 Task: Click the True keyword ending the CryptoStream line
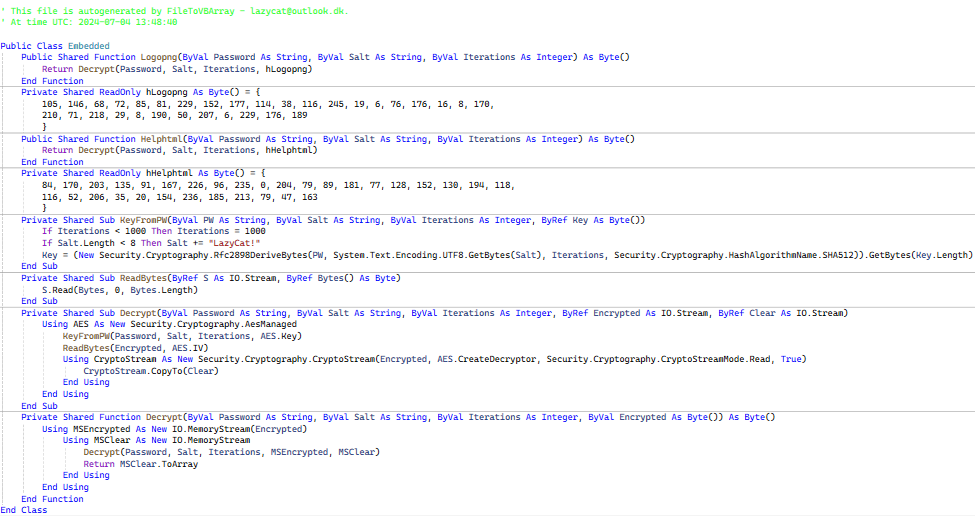pos(791,359)
